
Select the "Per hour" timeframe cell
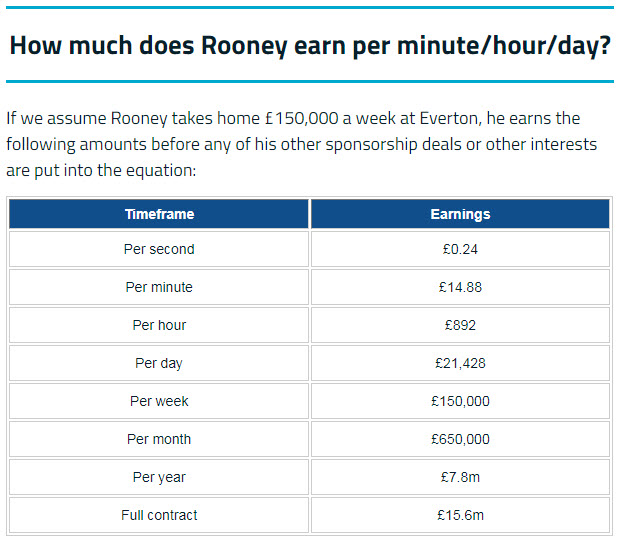tap(159, 325)
